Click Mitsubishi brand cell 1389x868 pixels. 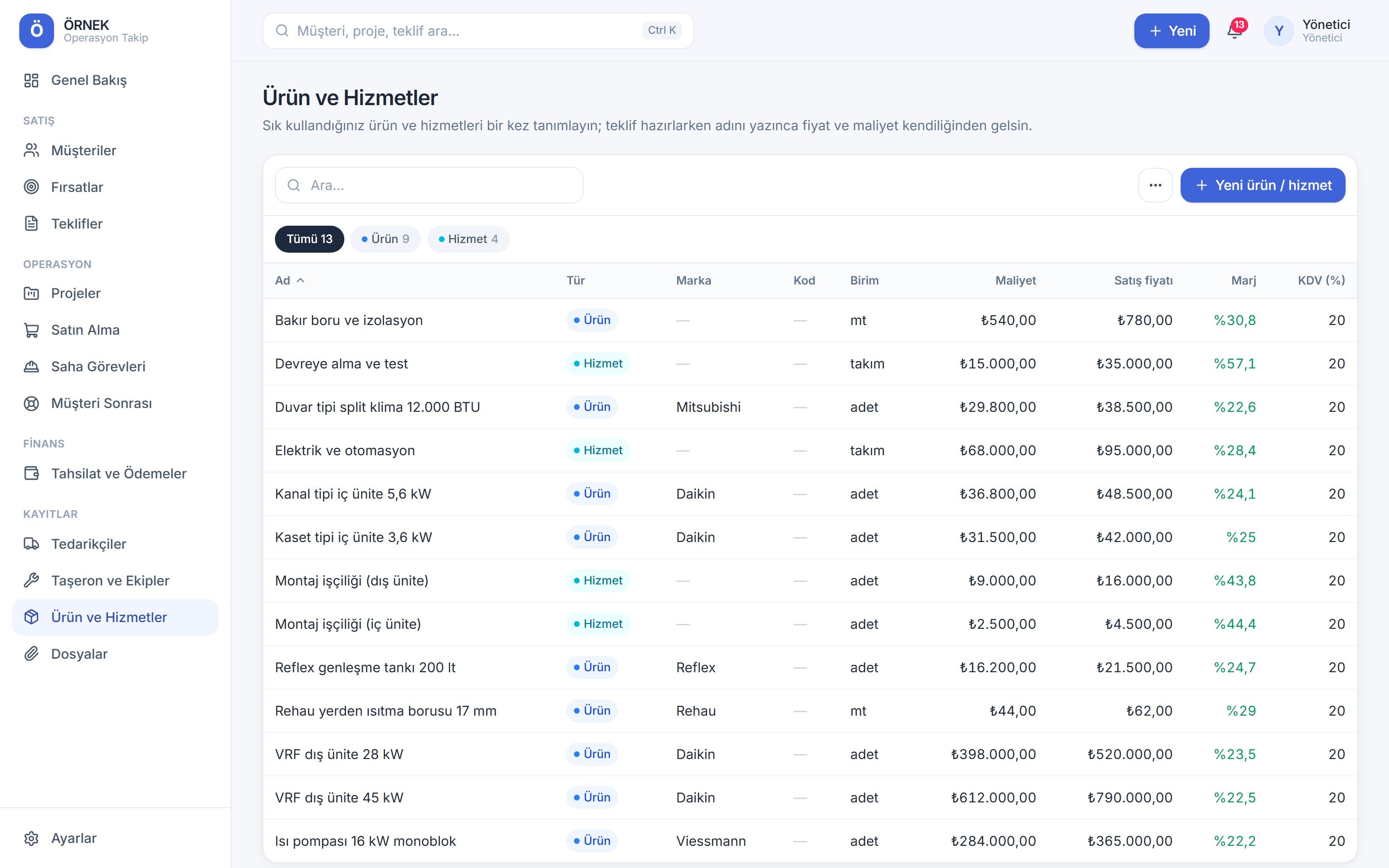coord(708,407)
